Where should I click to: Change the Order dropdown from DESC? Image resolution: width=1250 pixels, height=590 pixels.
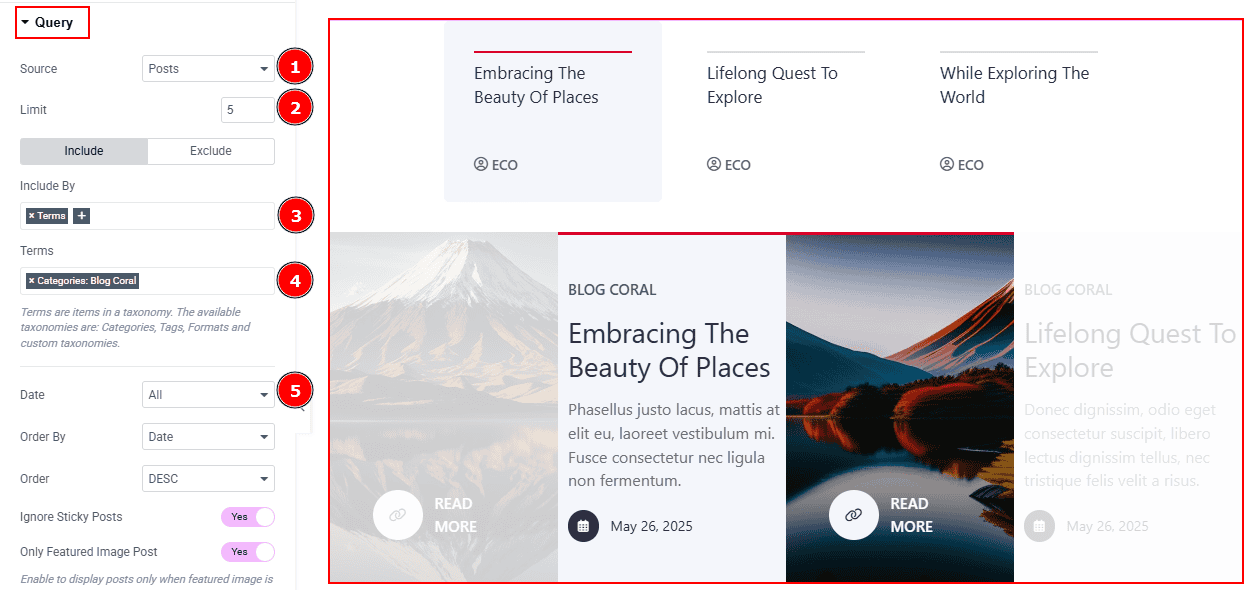208,479
